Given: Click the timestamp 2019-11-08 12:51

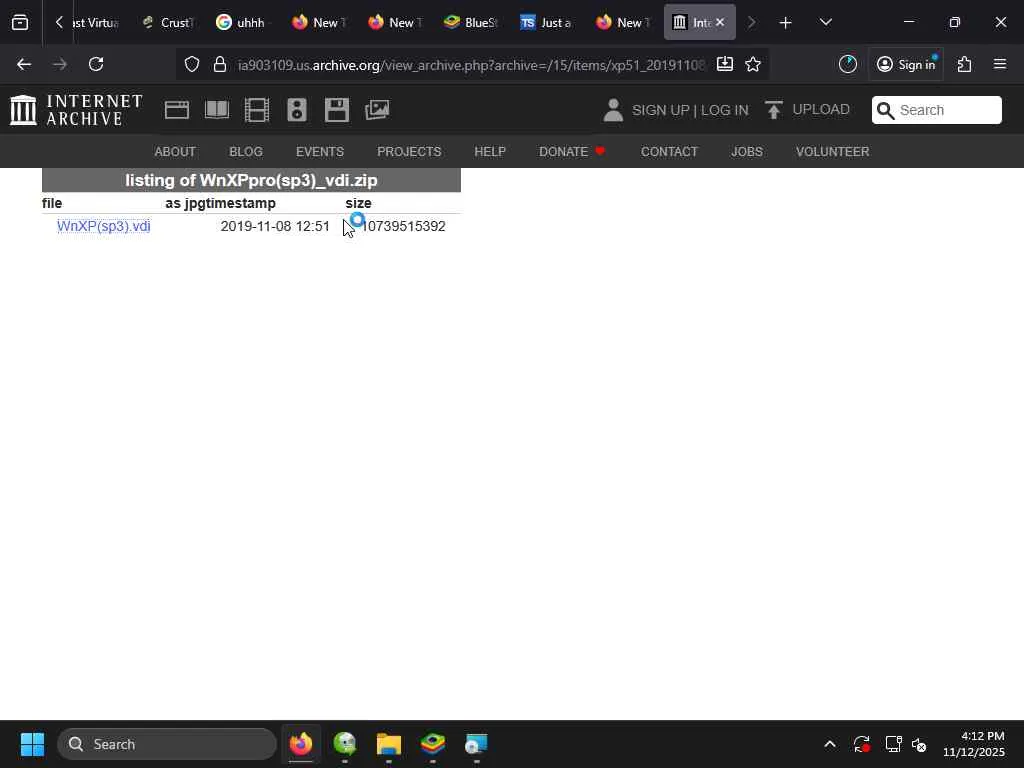Looking at the screenshot, I should coord(275,226).
